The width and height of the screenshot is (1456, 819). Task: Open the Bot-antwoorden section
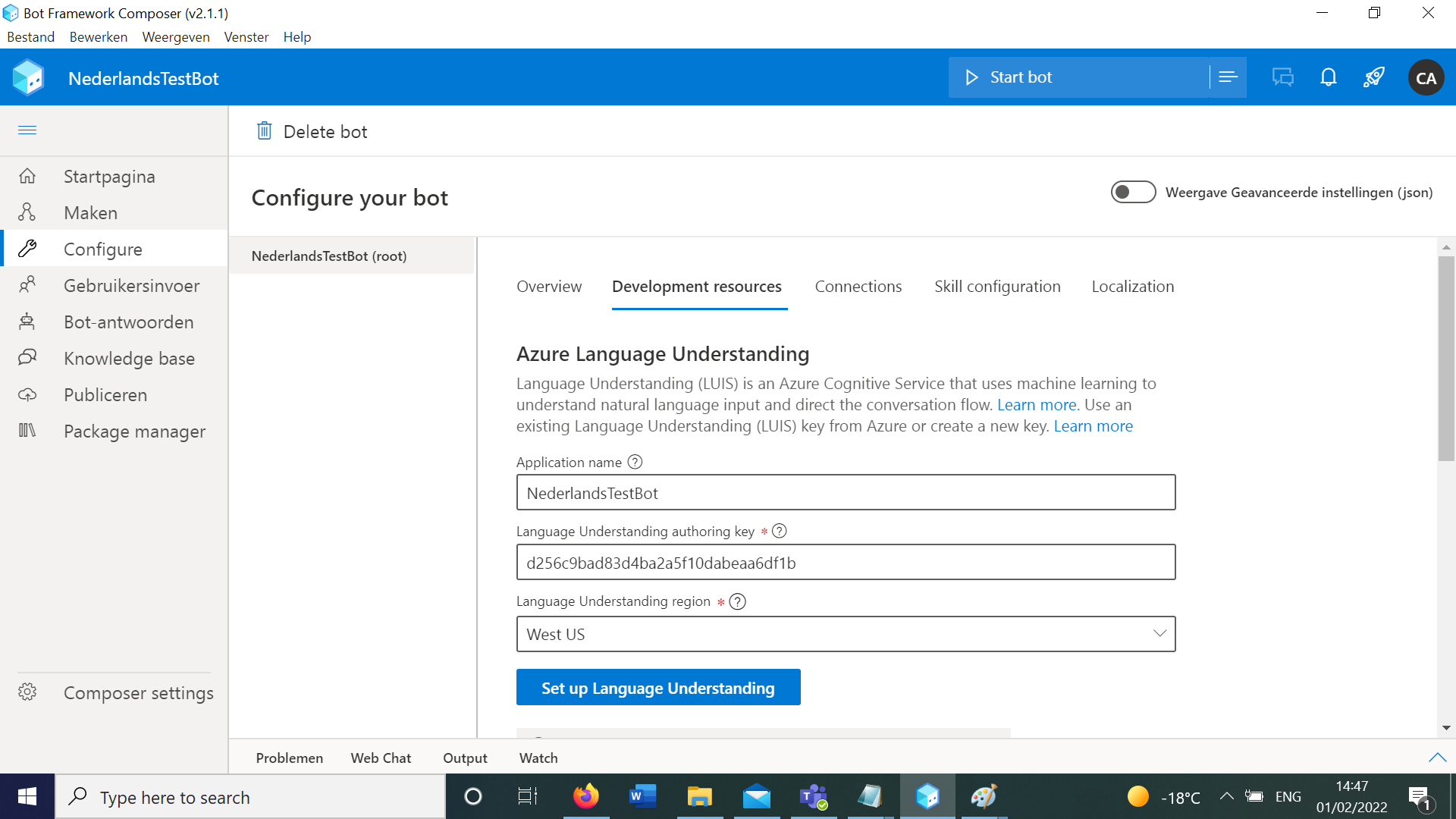pyautogui.click(x=128, y=322)
